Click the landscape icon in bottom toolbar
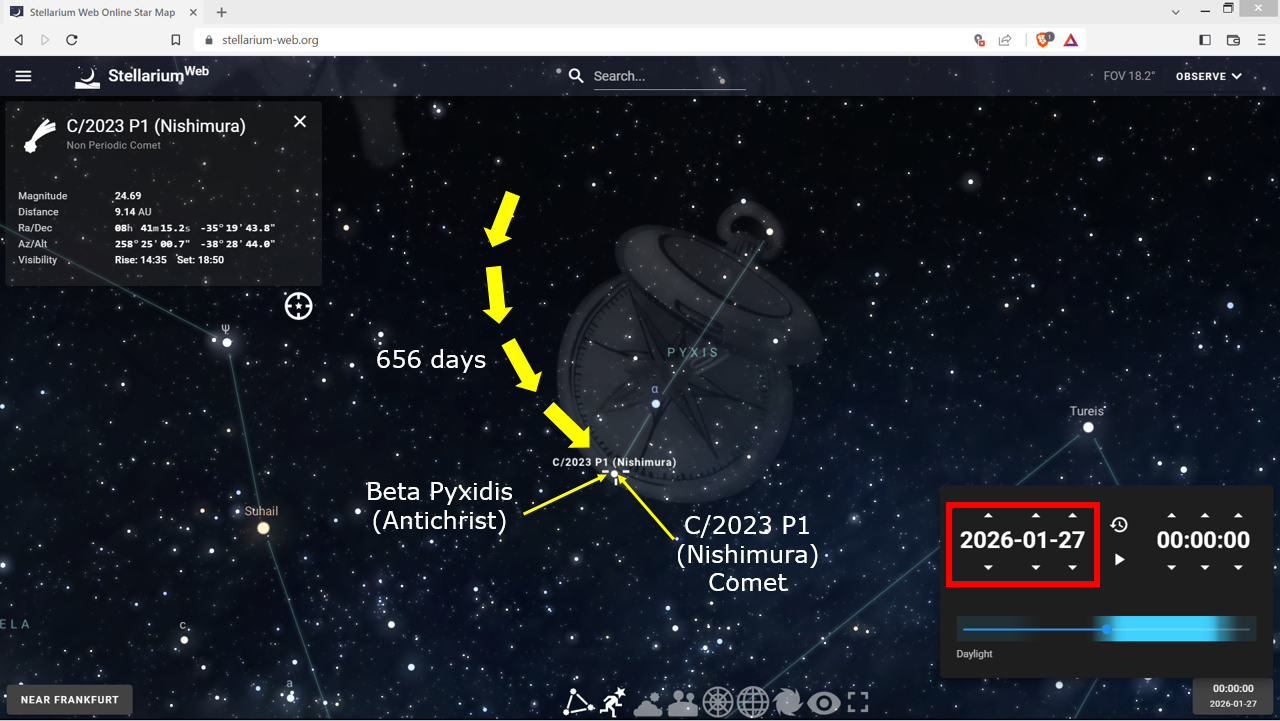Viewport: 1280px width, 721px height. [x=683, y=702]
